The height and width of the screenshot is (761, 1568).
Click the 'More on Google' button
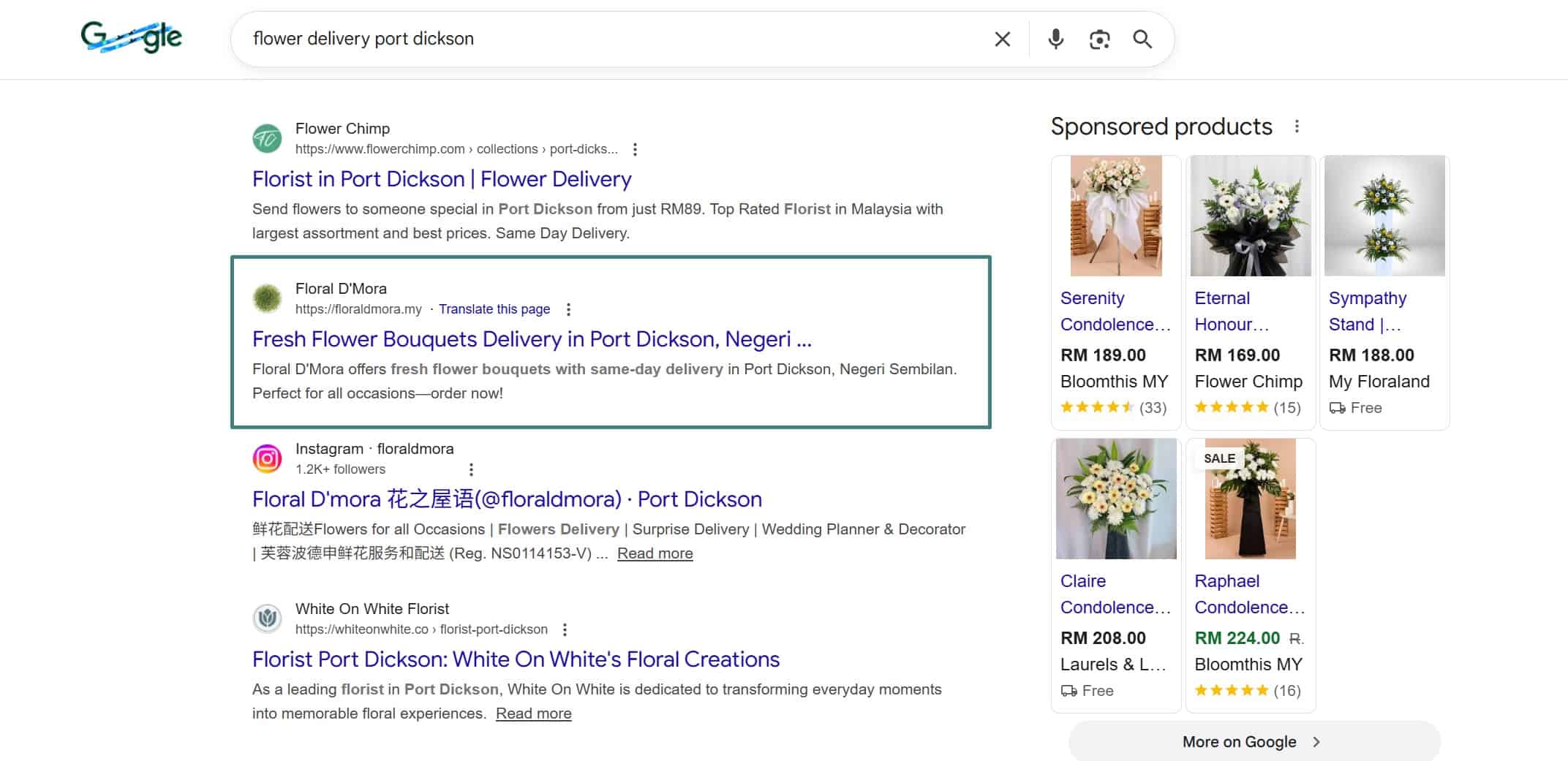click(1254, 741)
